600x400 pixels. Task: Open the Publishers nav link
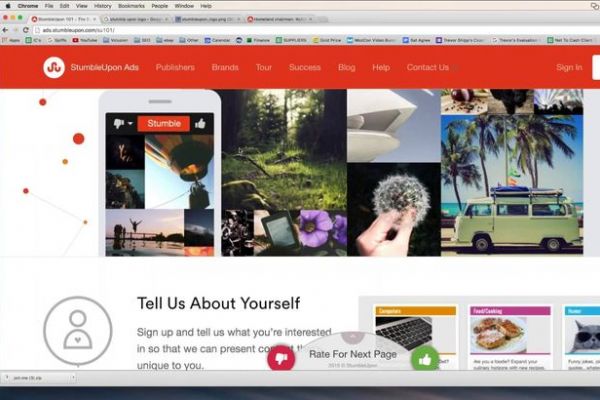(175, 67)
